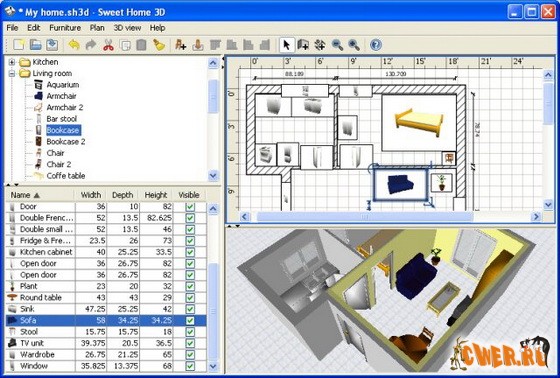Click the Open home folder icon

click(x=36, y=45)
